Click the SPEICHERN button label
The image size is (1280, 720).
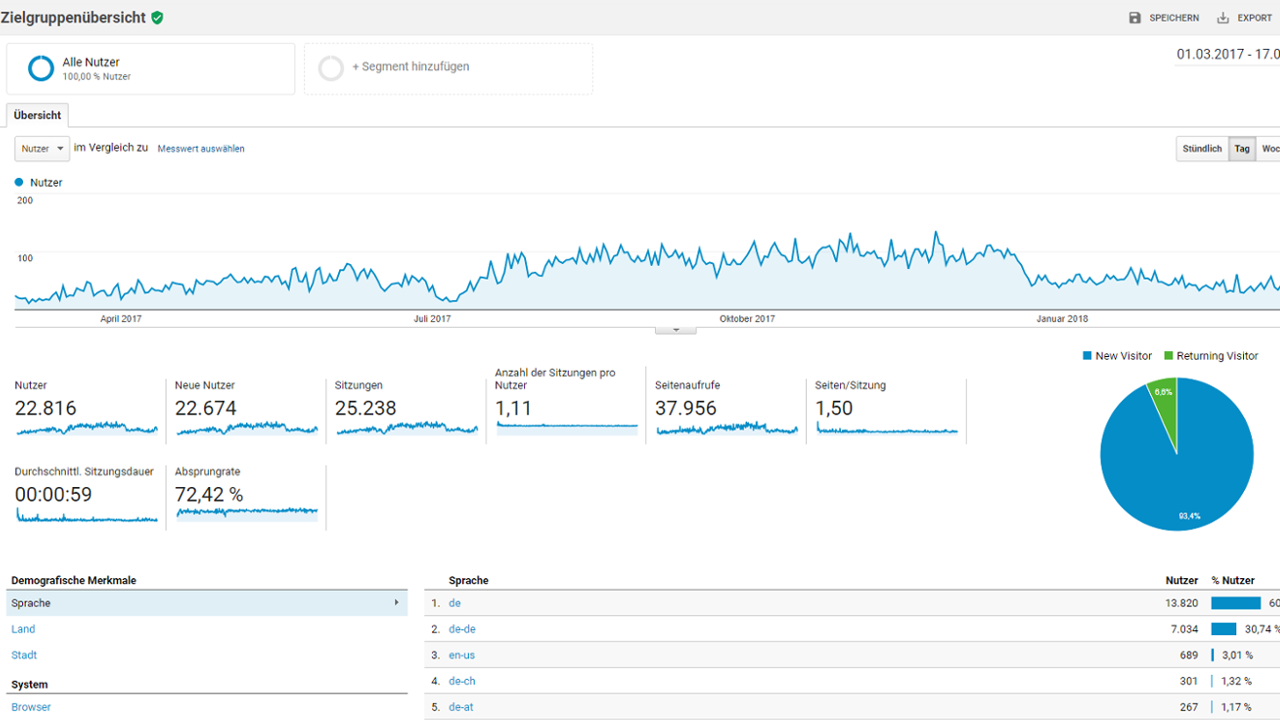coord(1174,18)
